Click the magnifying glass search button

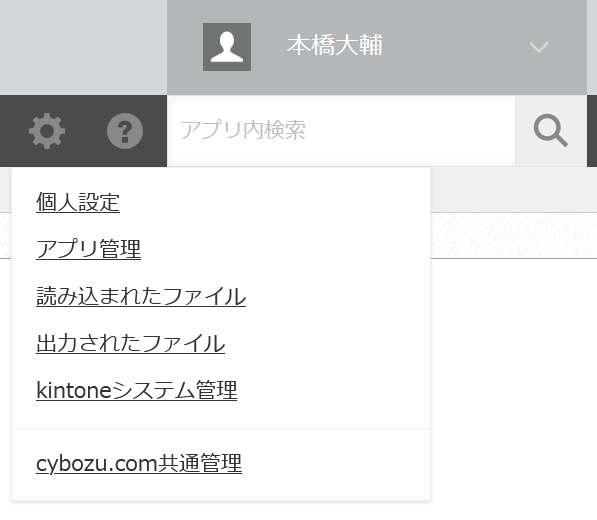[x=551, y=131]
